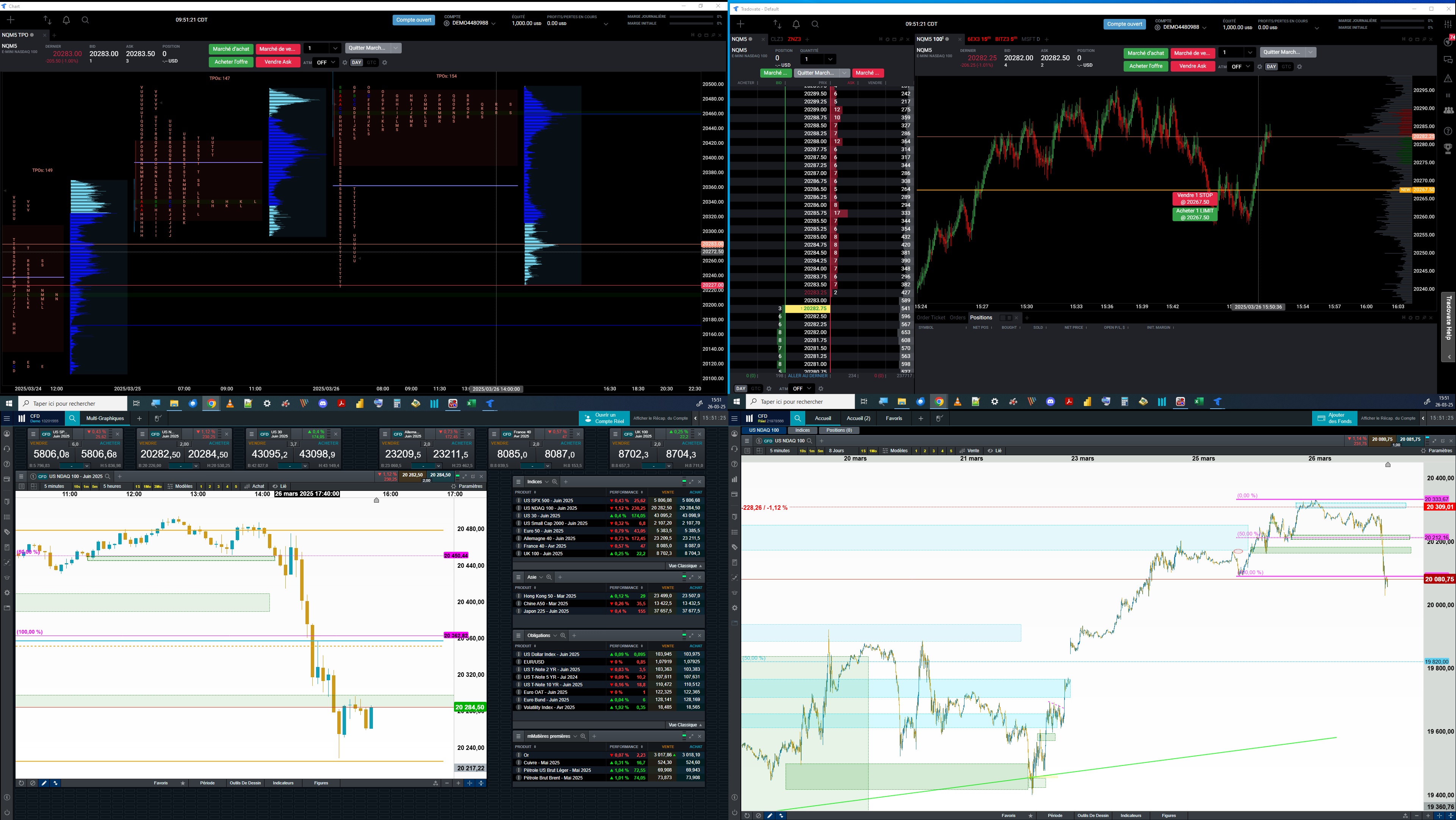Image resolution: width=1456 pixels, height=820 pixels.
Task: Click the Ajouter des Fonds button
Action: tap(1334, 419)
